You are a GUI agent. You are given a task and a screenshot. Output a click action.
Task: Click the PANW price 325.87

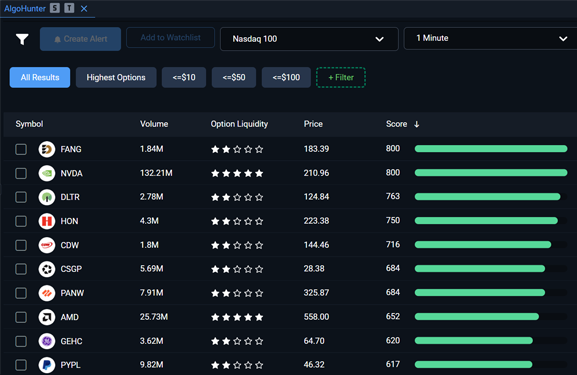[316, 293]
